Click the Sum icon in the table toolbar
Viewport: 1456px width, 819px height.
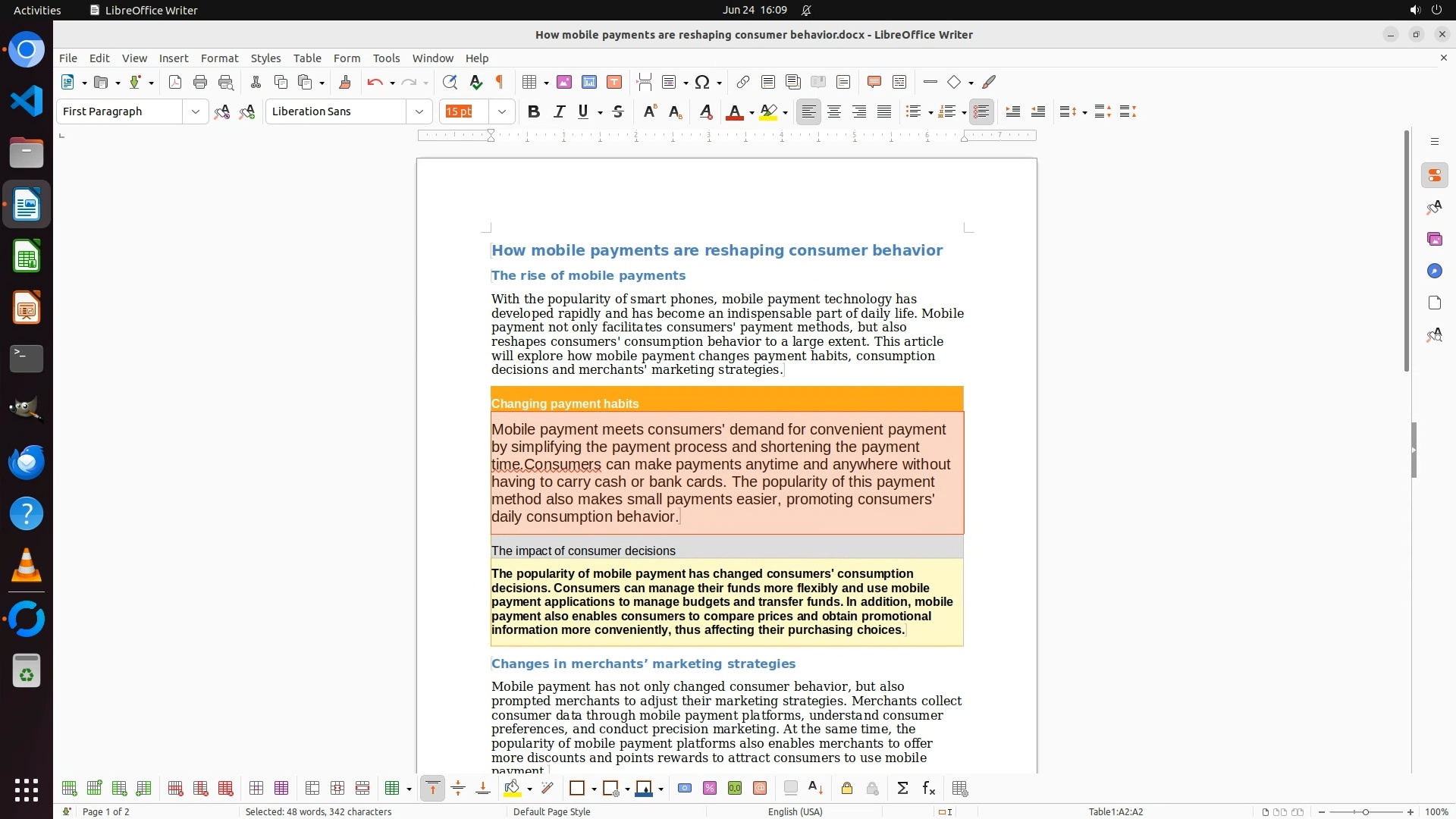(902, 789)
